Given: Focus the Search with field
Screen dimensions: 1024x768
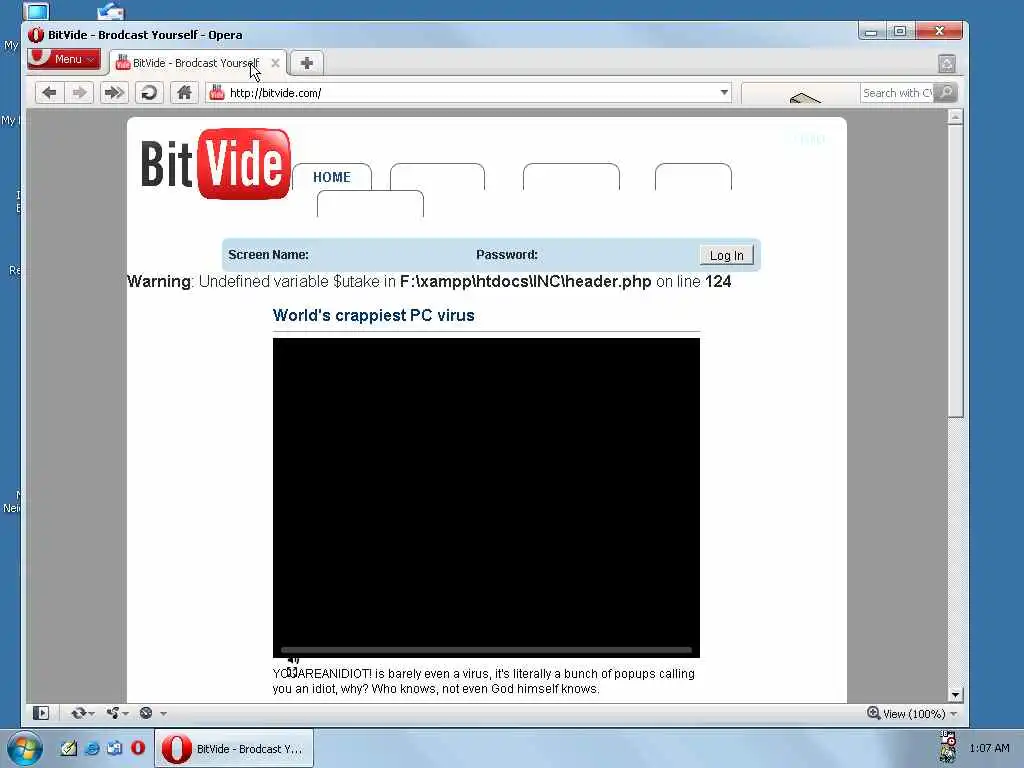Looking at the screenshot, I should coord(897,93).
